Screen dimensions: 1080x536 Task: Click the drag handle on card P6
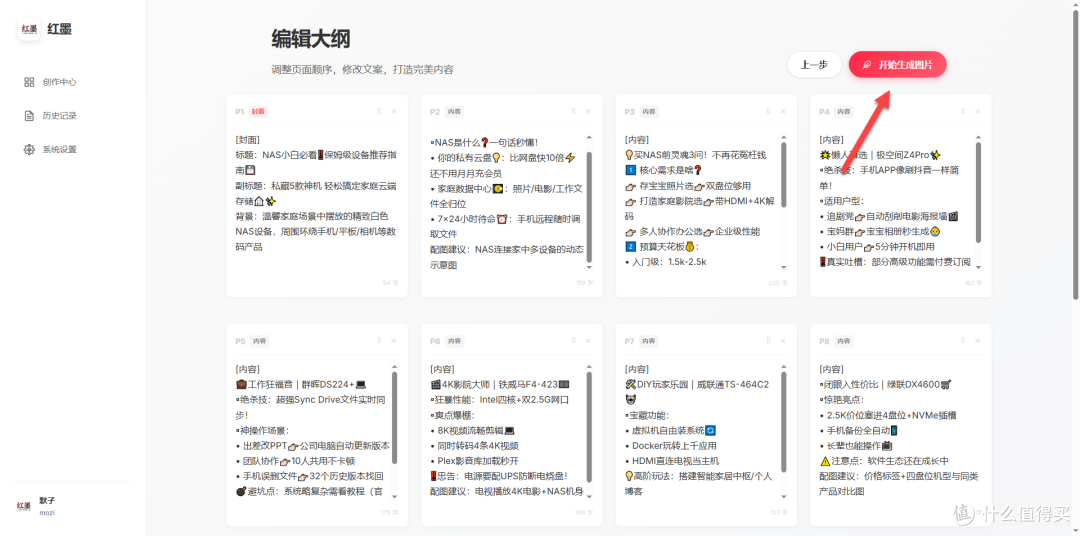tap(573, 340)
